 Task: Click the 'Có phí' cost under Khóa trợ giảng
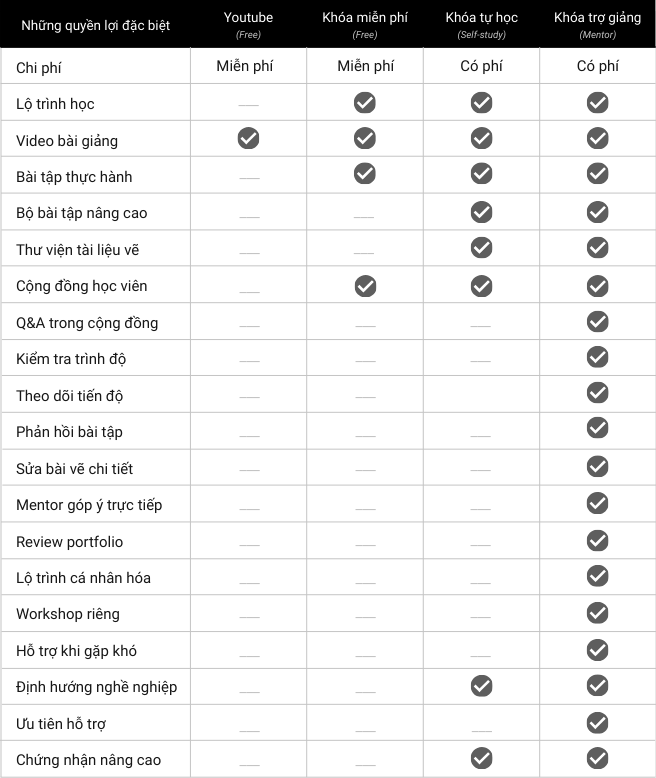pyautogui.click(x=597, y=66)
